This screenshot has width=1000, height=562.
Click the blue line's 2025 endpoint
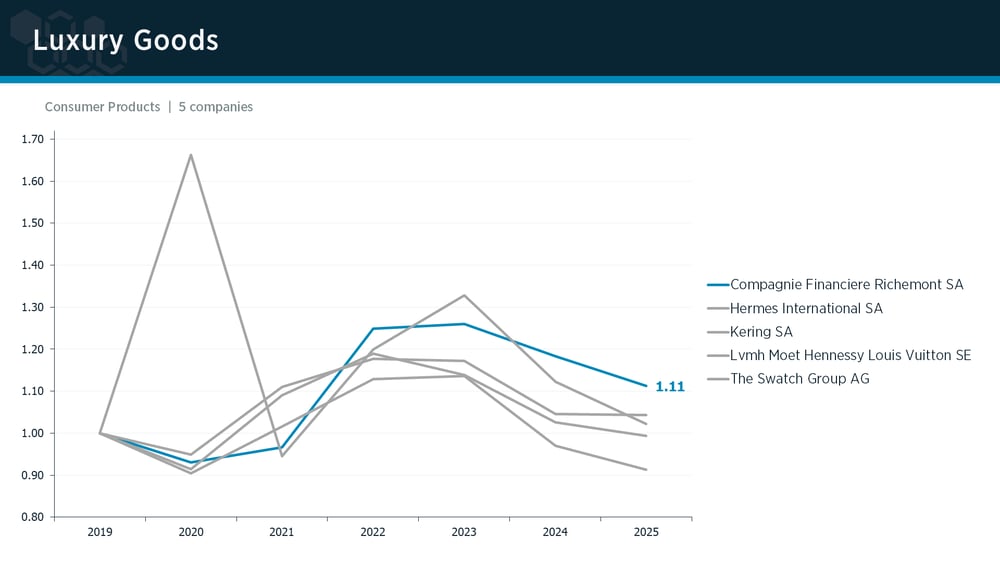pyautogui.click(x=646, y=386)
